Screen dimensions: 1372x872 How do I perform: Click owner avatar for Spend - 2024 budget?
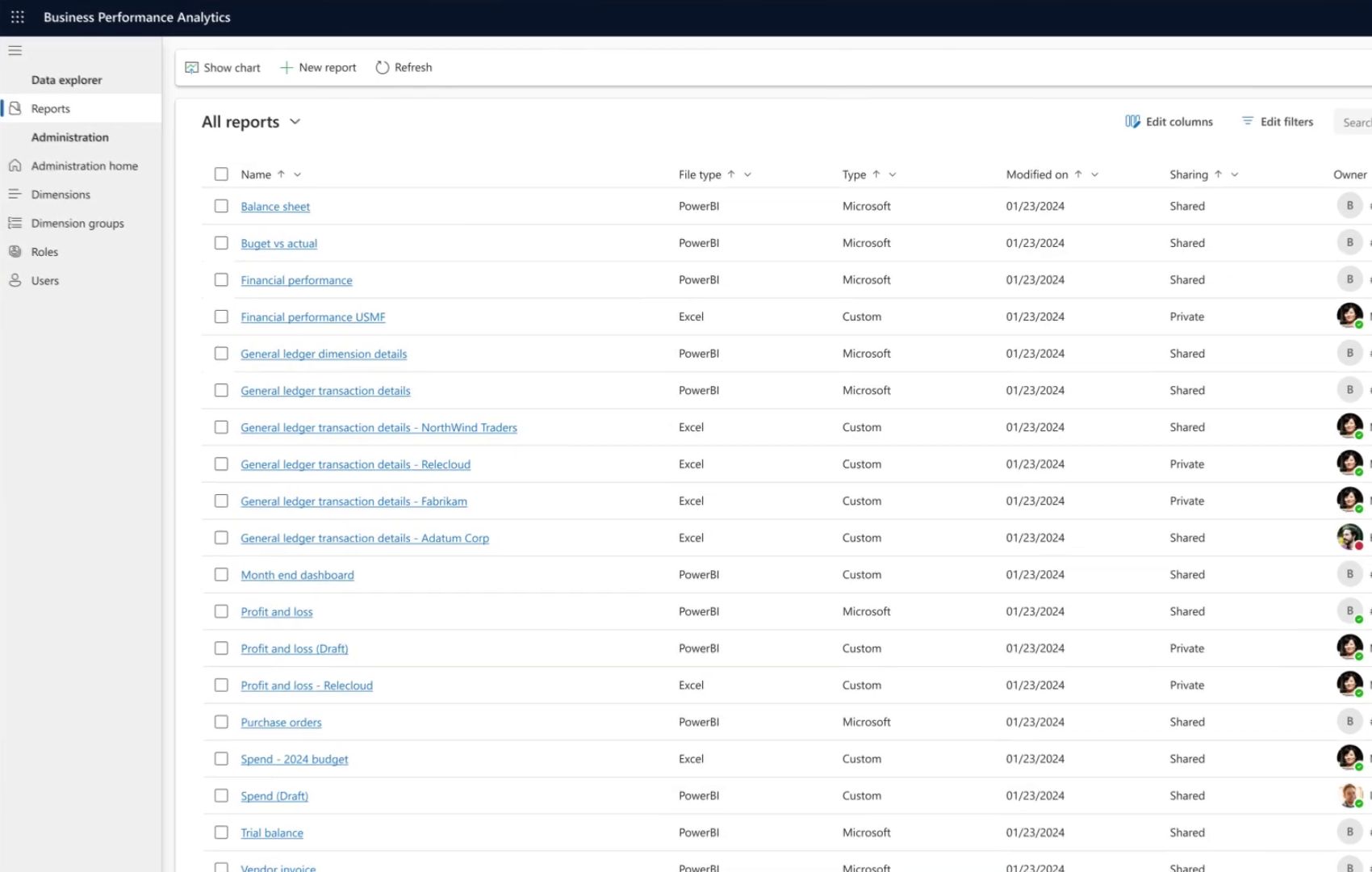(1350, 758)
